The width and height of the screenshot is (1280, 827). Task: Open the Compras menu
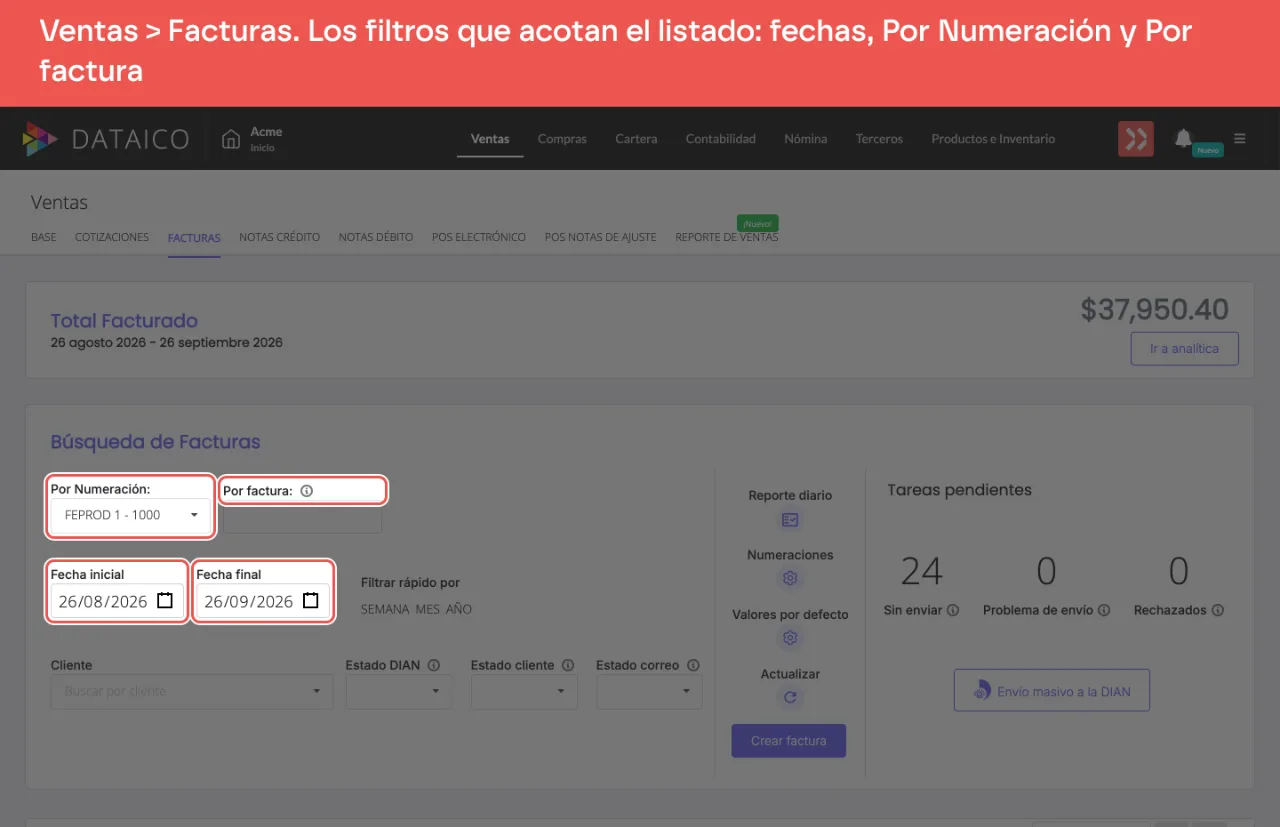pos(562,139)
